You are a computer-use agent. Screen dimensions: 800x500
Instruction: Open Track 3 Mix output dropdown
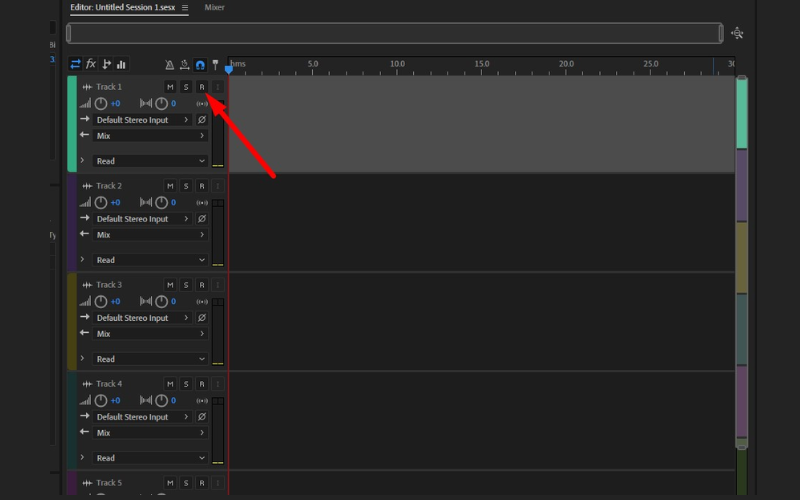pos(150,334)
